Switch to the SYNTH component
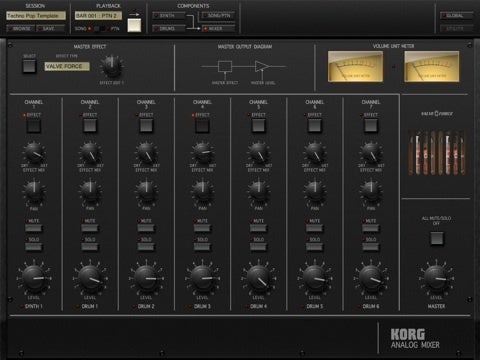 click(169, 16)
